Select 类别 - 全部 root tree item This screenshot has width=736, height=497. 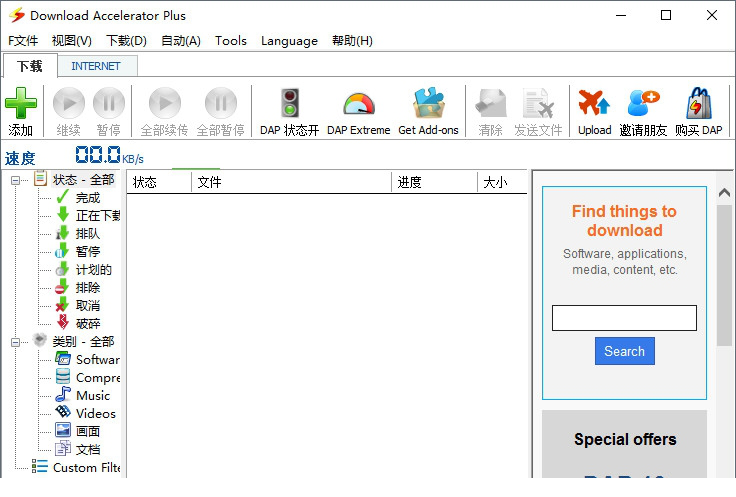pyautogui.click(x=84, y=342)
